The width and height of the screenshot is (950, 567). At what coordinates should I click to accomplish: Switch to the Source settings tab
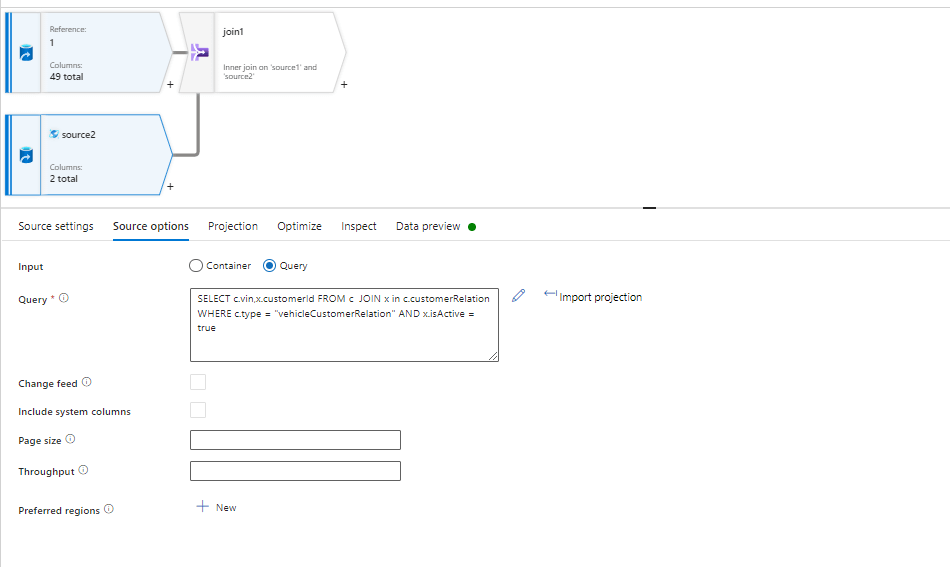coord(56,226)
